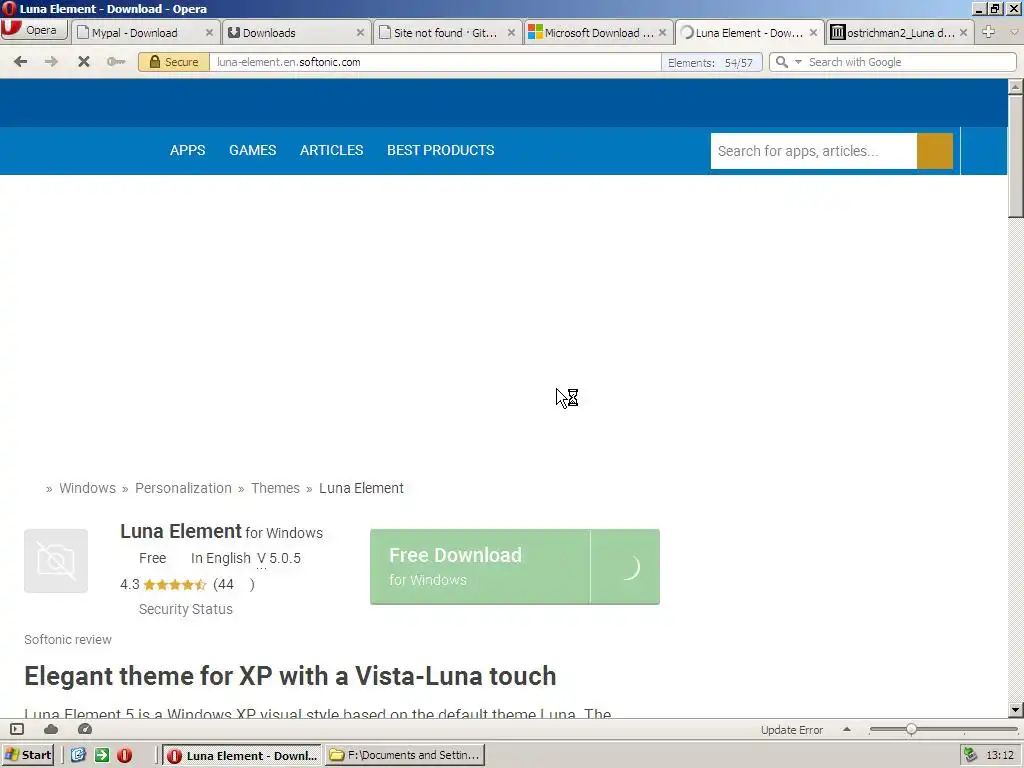
Task: Click the Free Download for Windows button
Action: click(x=480, y=567)
